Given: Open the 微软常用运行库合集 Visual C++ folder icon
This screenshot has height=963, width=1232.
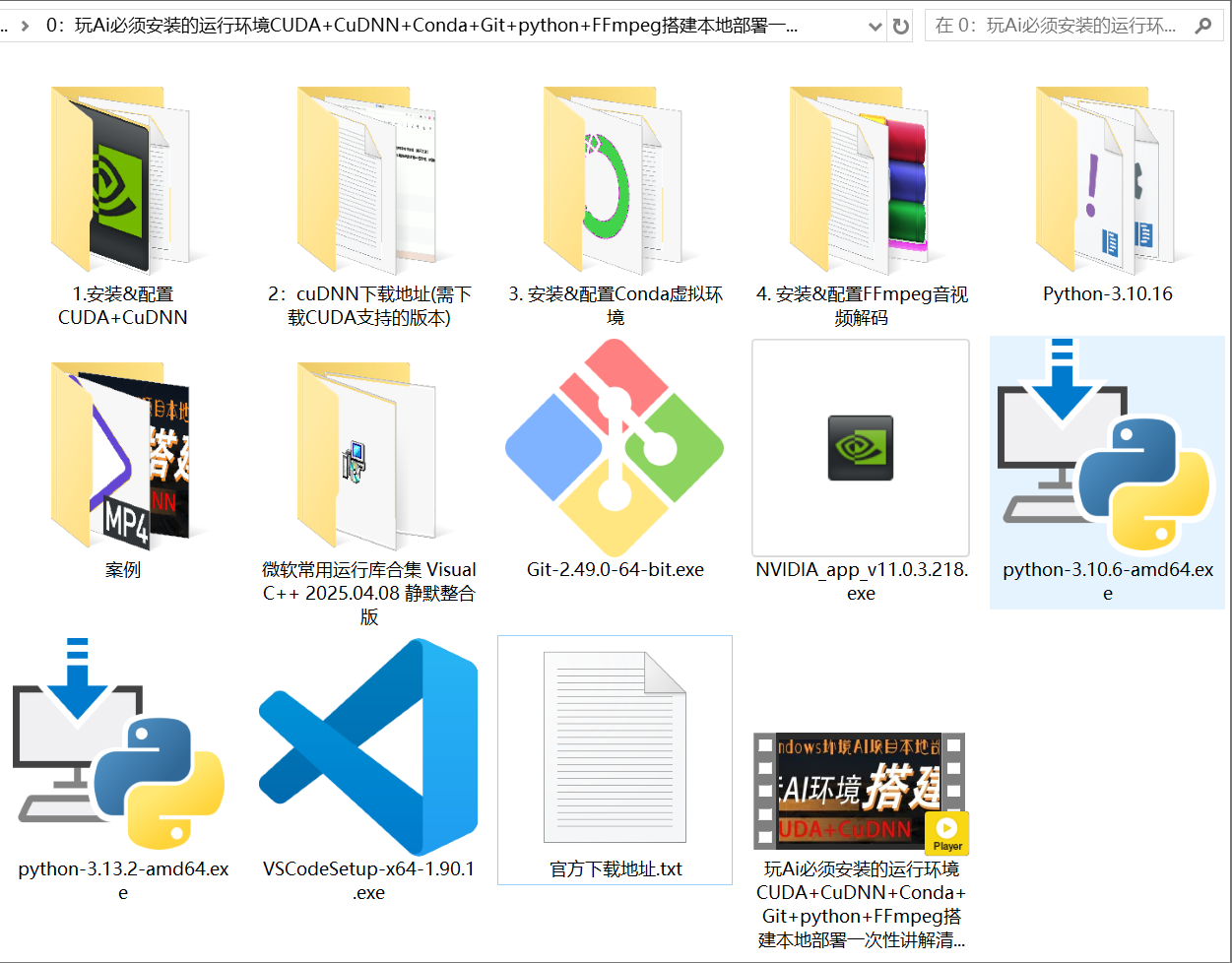Looking at the screenshot, I should pyautogui.click(x=367, y=455).
